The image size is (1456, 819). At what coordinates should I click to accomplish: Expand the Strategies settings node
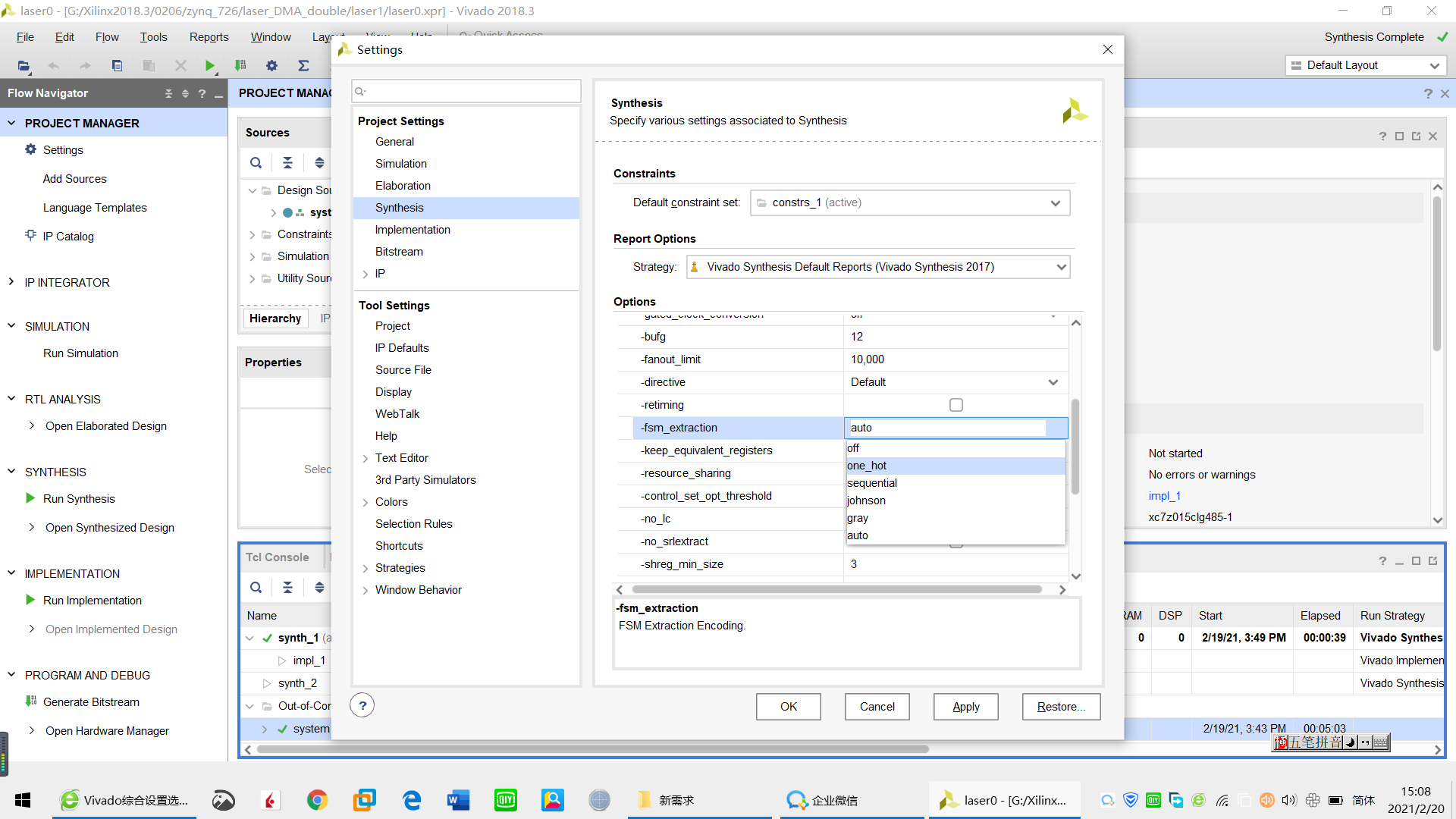(x=366, y=568)
